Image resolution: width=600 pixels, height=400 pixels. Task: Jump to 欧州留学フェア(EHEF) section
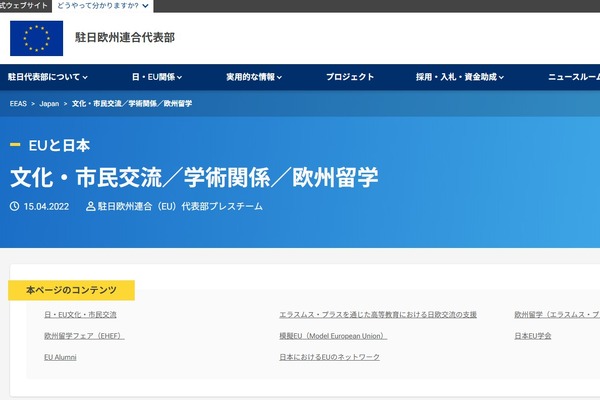(84, 336)
